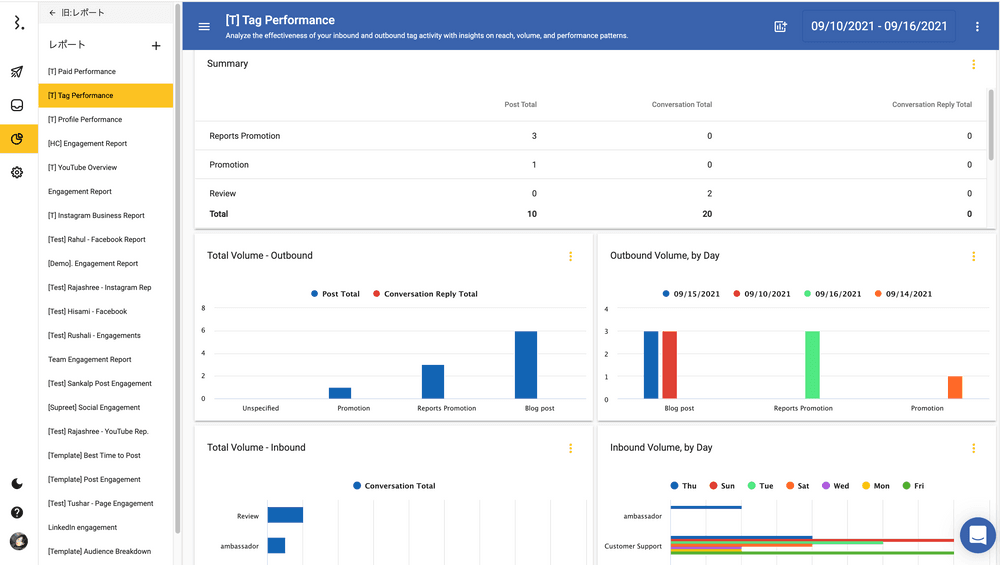The height and width of the screenshot is (565, 1000).
Task: Select [T] Paid Performance report
Action: click(x=82, y=72)
